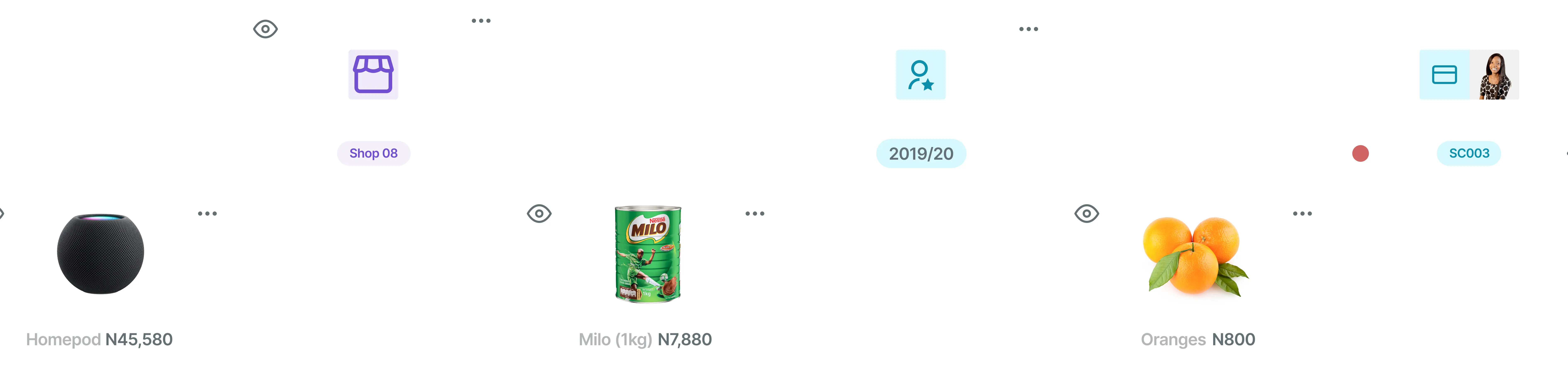Open the woman's profile photo avatar

tap(1494, 74)
